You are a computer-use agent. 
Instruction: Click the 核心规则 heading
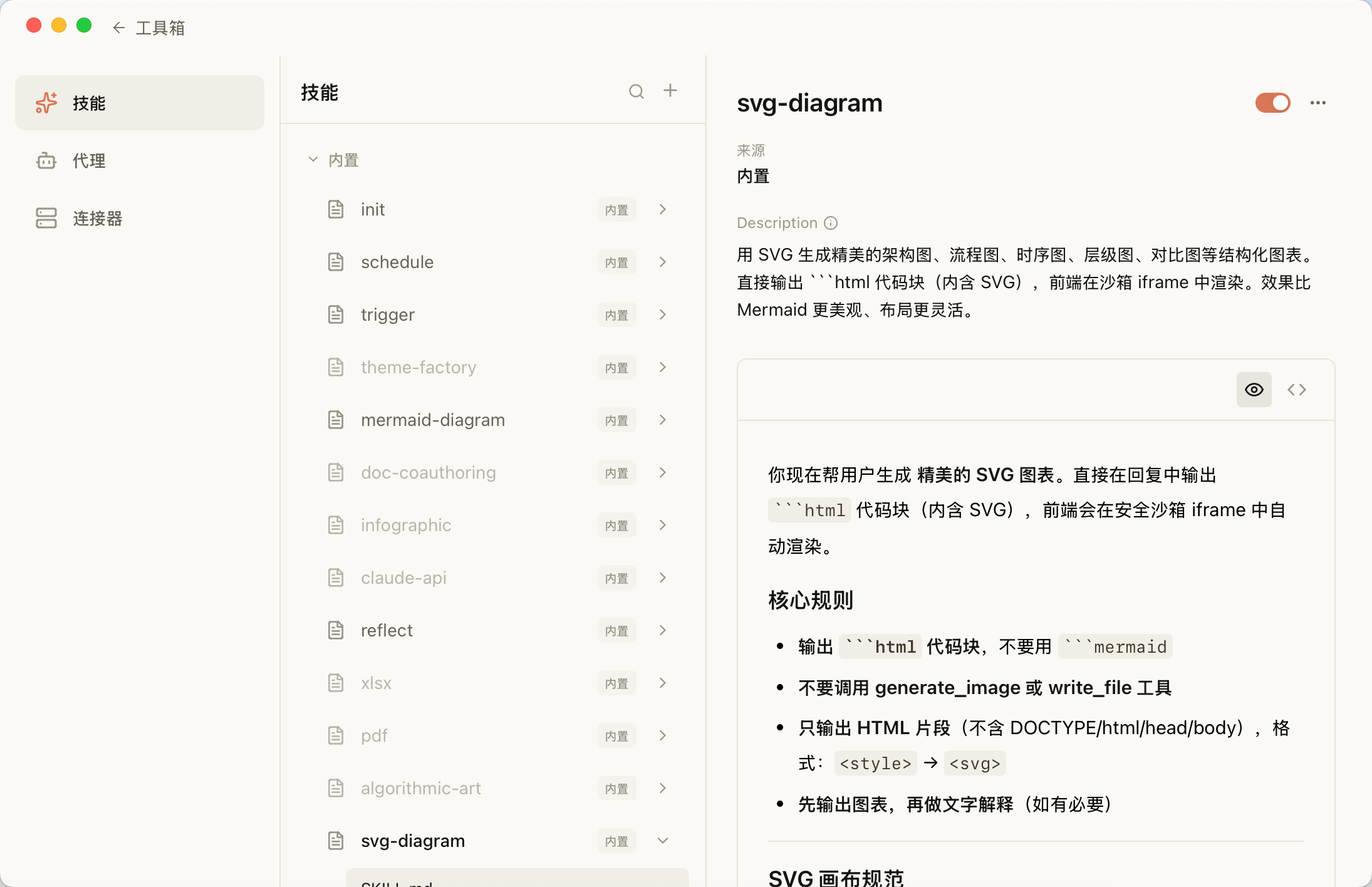tap(811, 600)
